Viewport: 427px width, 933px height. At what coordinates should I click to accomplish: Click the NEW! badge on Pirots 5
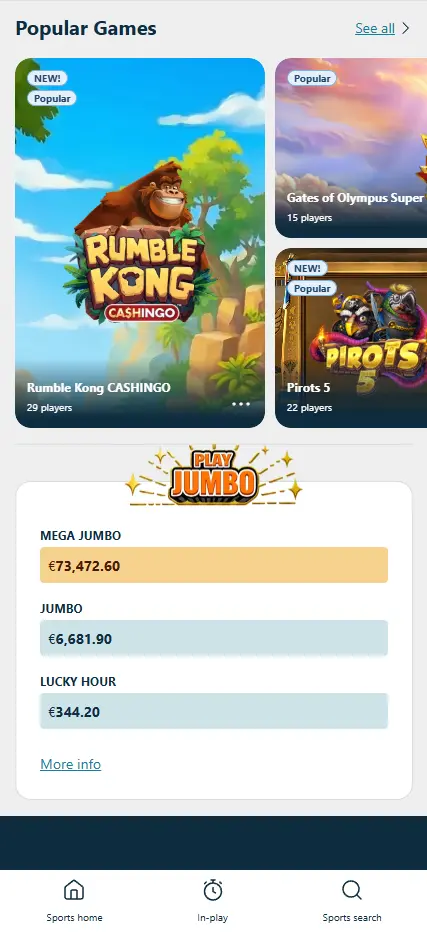(x=307, y=268)
